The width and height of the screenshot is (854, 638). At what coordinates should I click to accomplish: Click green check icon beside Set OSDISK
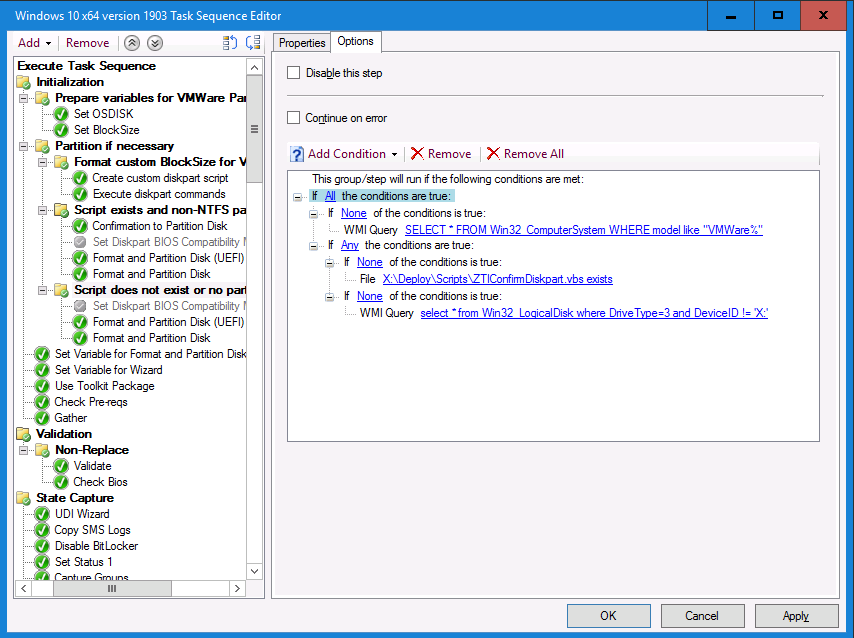click(61, 114)
